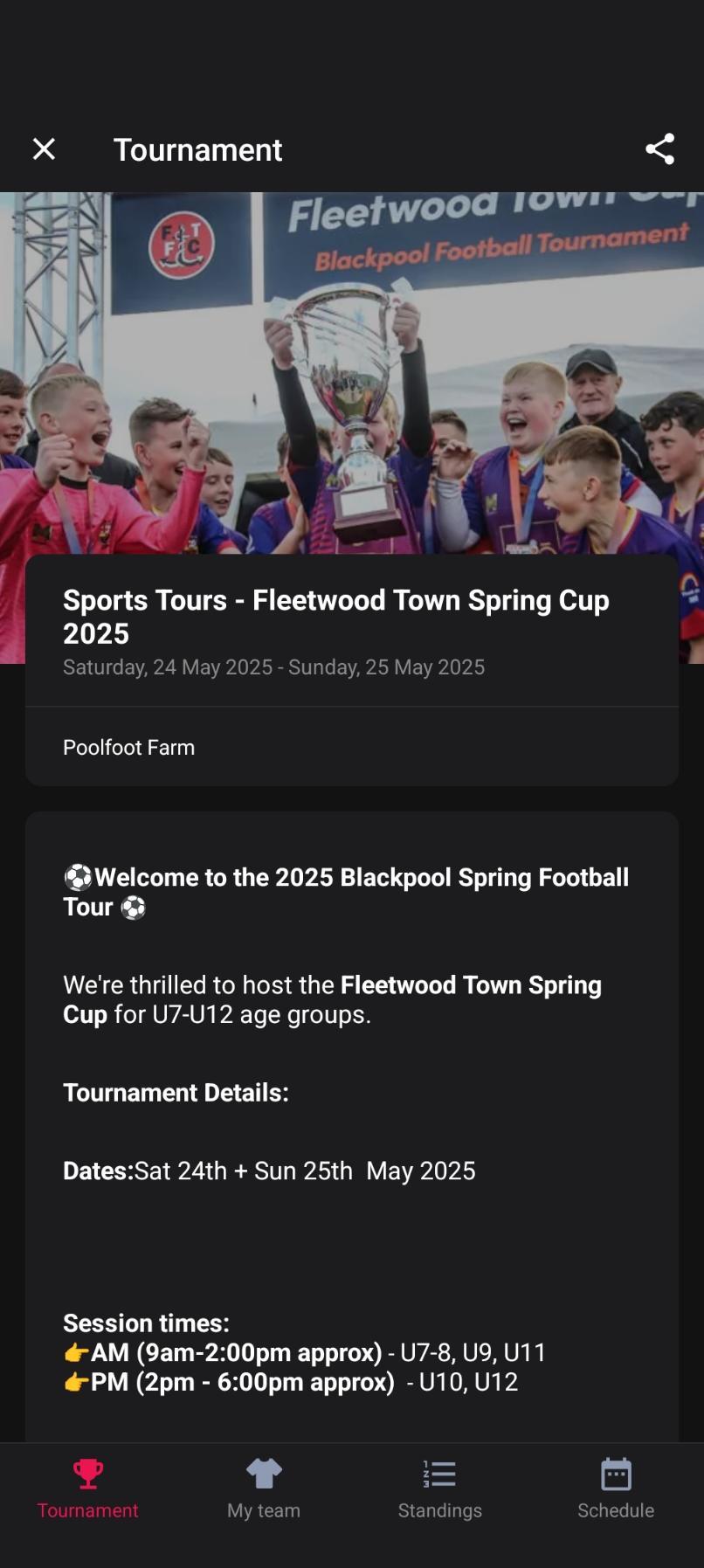Tap the trophy icon in the bottom bar
The height and width of the screenshot is (1568, 704).
(x=88, y=1474)
